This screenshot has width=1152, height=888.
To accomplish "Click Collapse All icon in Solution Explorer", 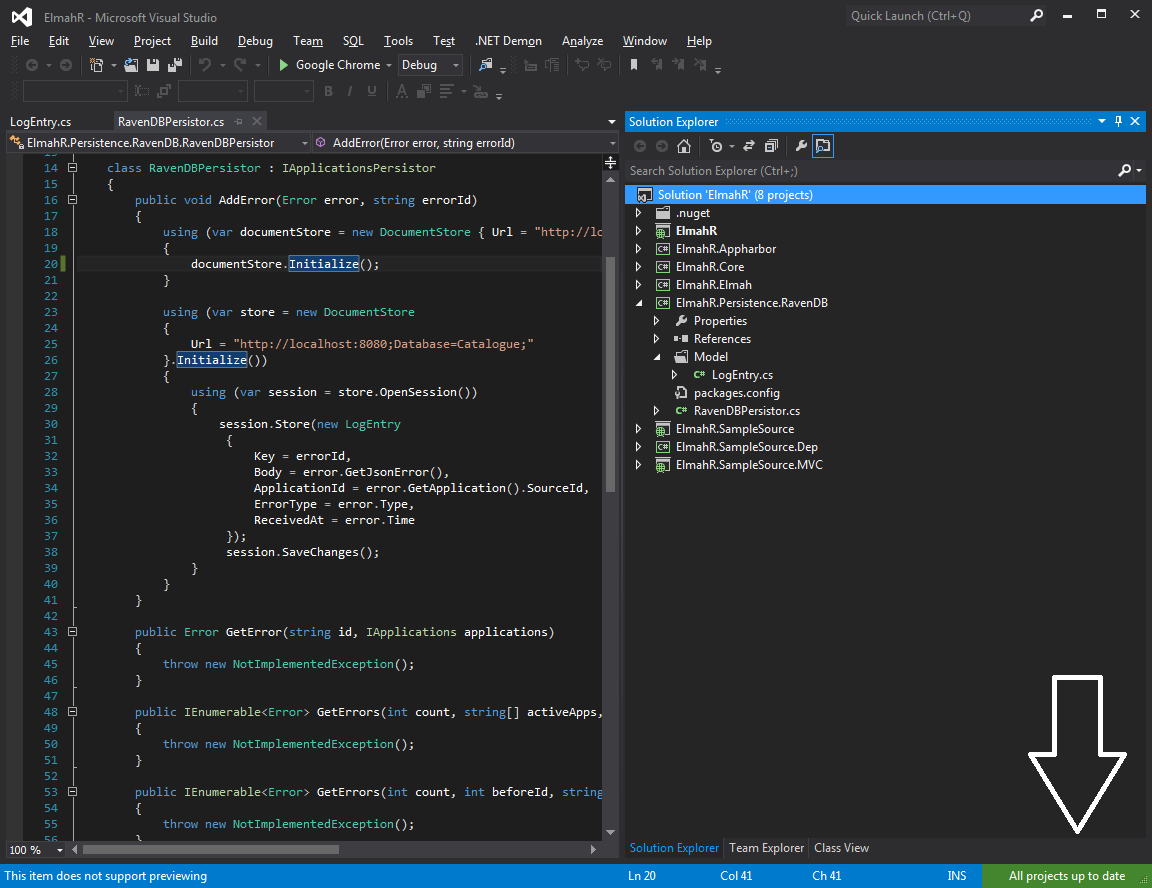I will point(771,145).
